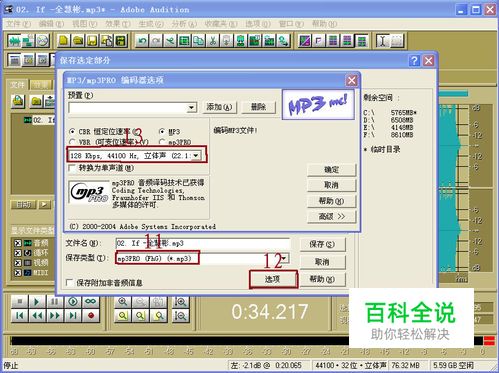The width and height of the screenshot is (499, 373).
Task: Select the mp3PRO encoder radio button
Action: click(162, 142)
